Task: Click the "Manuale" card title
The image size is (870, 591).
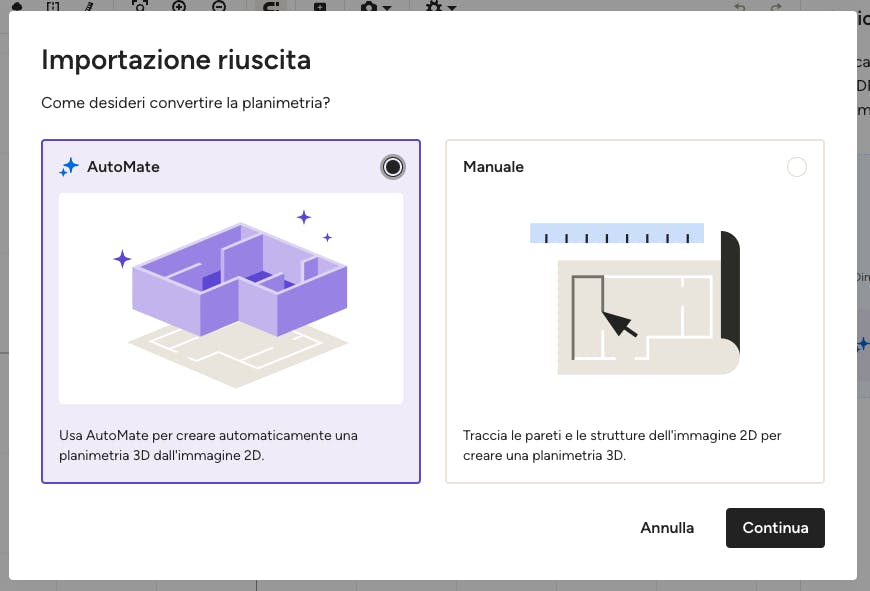Action: tap(493, 167)
